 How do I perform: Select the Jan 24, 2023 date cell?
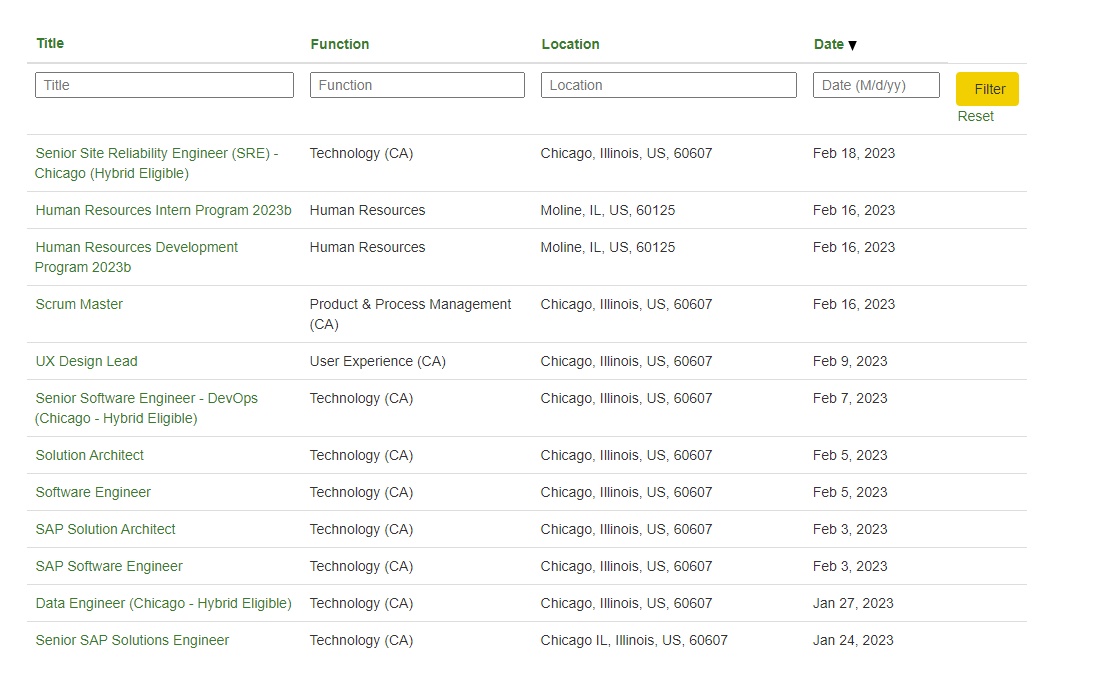click(853, 640)
